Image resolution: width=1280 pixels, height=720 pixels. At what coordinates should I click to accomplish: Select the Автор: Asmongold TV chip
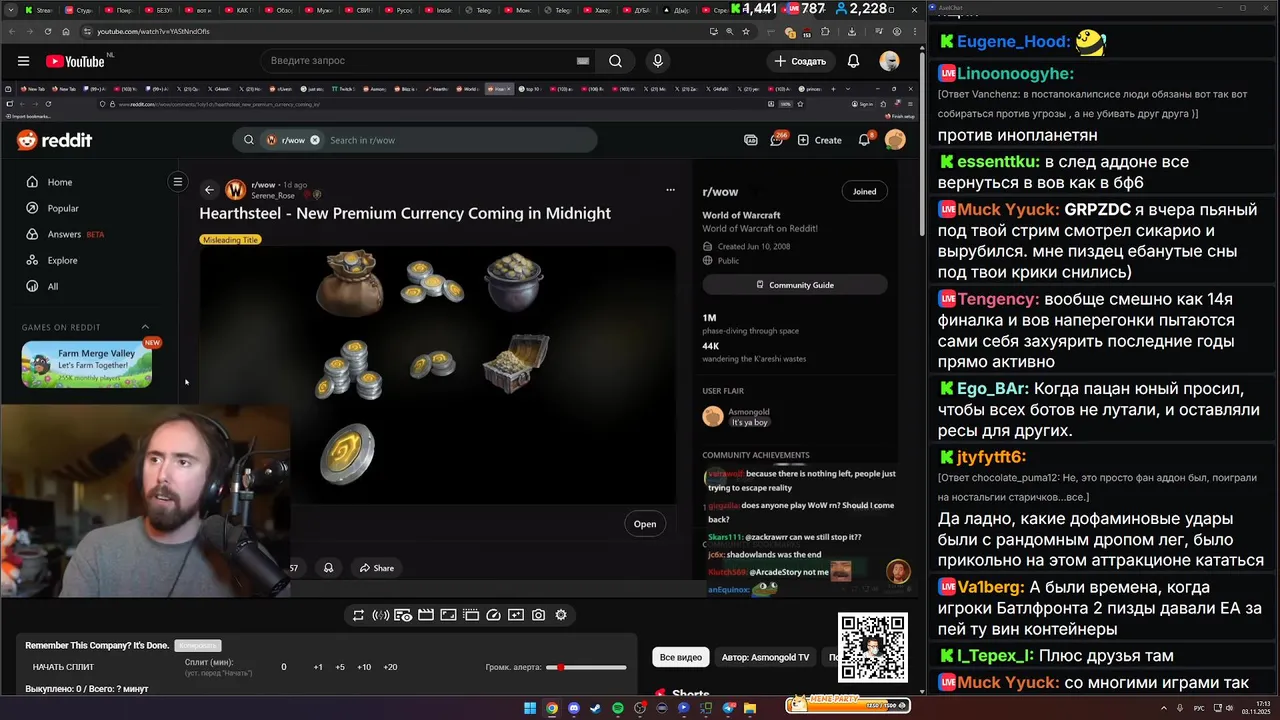[x=765, y=657]
